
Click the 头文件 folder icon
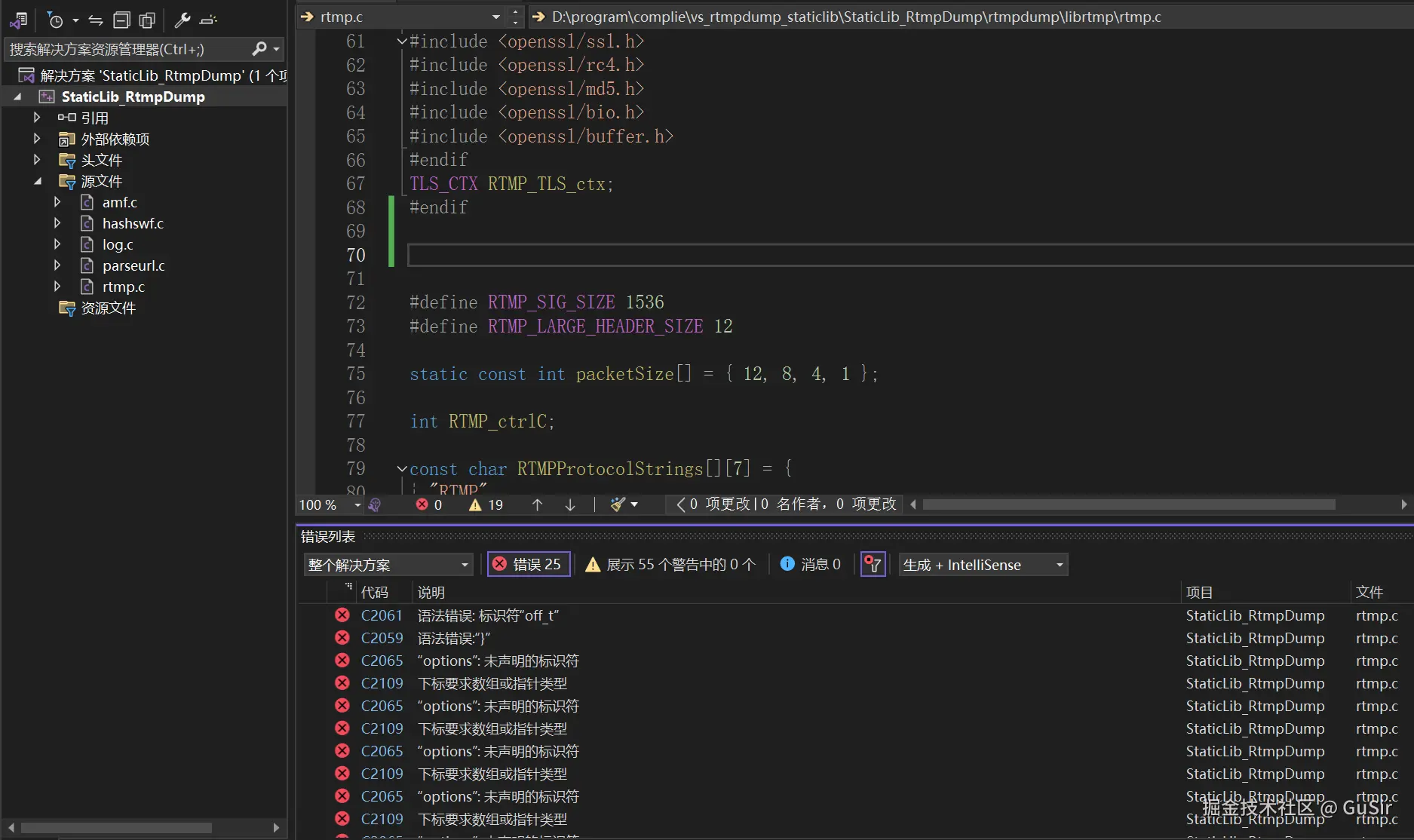pyautogui.click(x=67, y=160)
